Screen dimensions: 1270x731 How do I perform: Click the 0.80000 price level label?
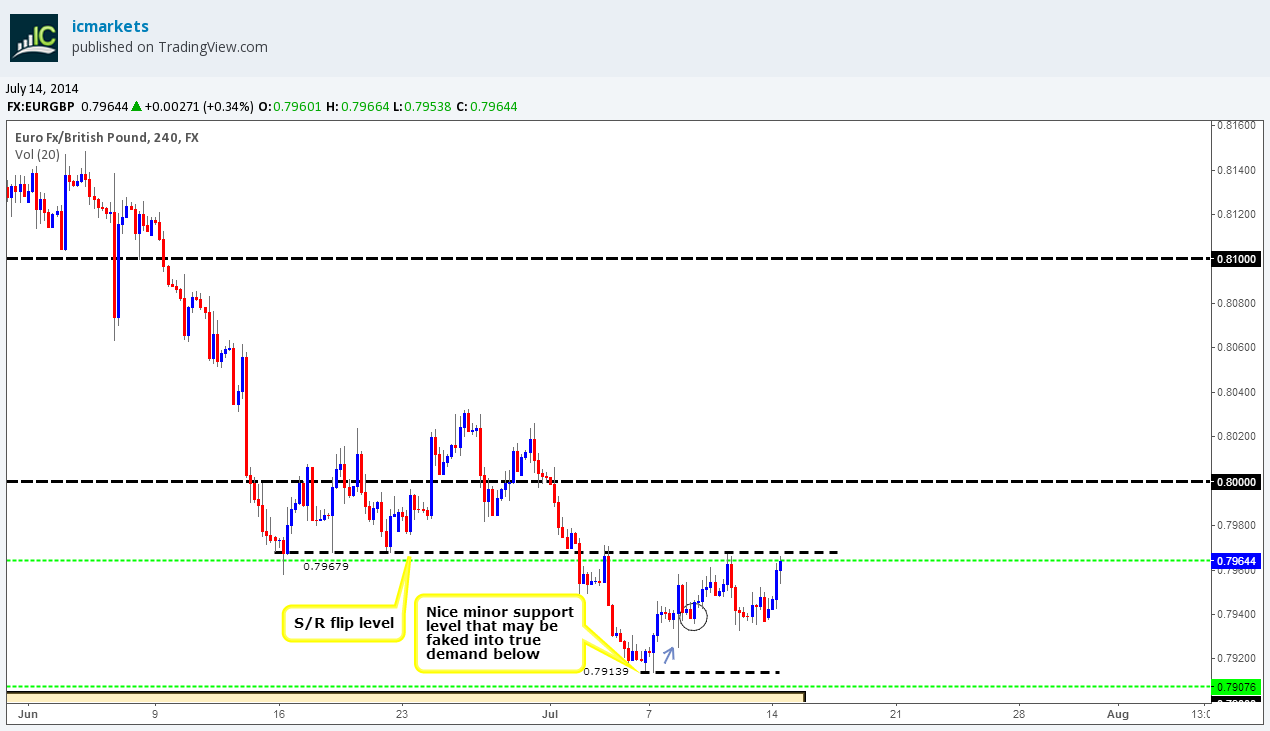coord(1237,482)
